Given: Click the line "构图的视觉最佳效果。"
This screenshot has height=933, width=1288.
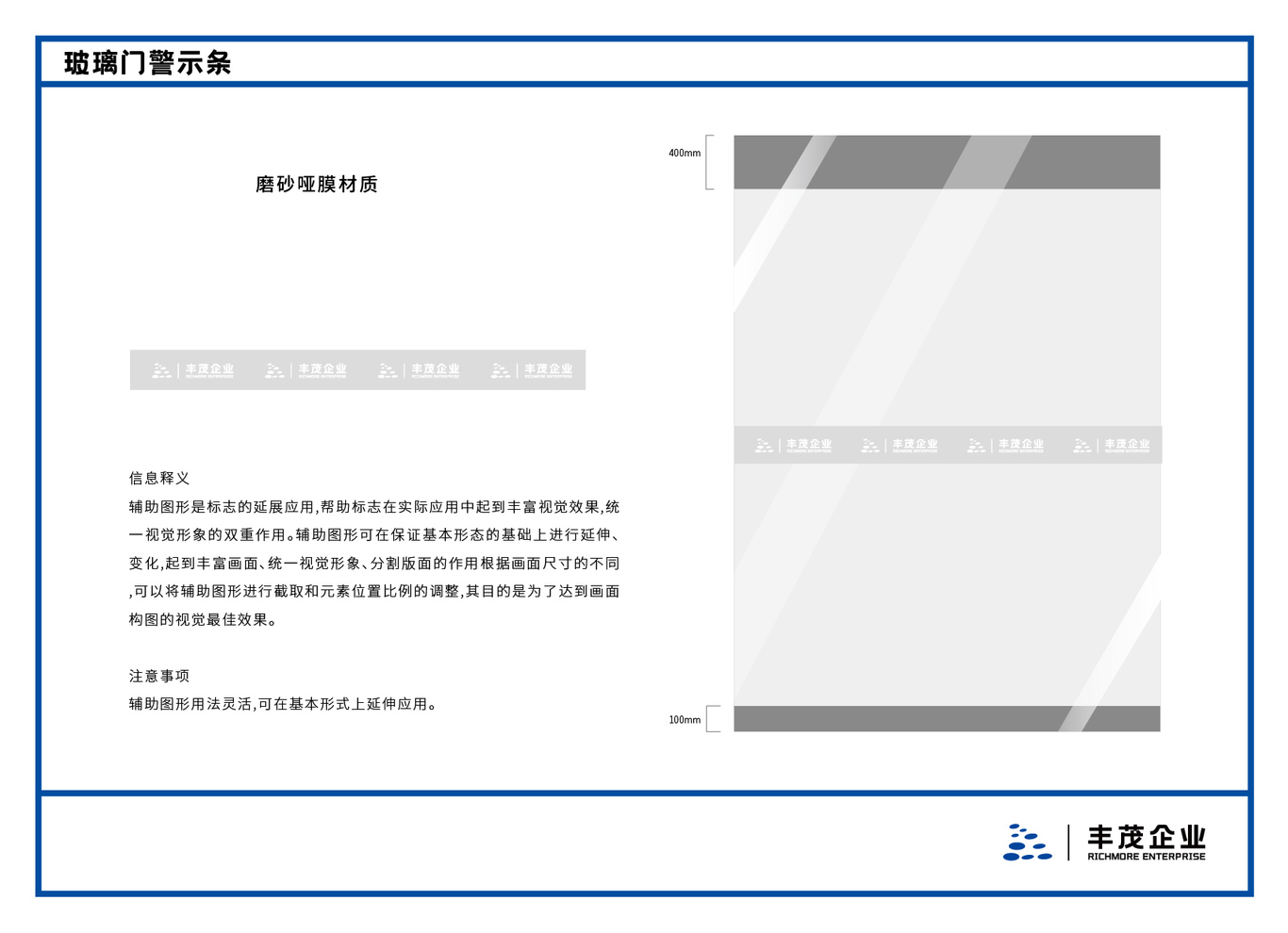Looking at the screenshot, I should [x=204, y=619].
